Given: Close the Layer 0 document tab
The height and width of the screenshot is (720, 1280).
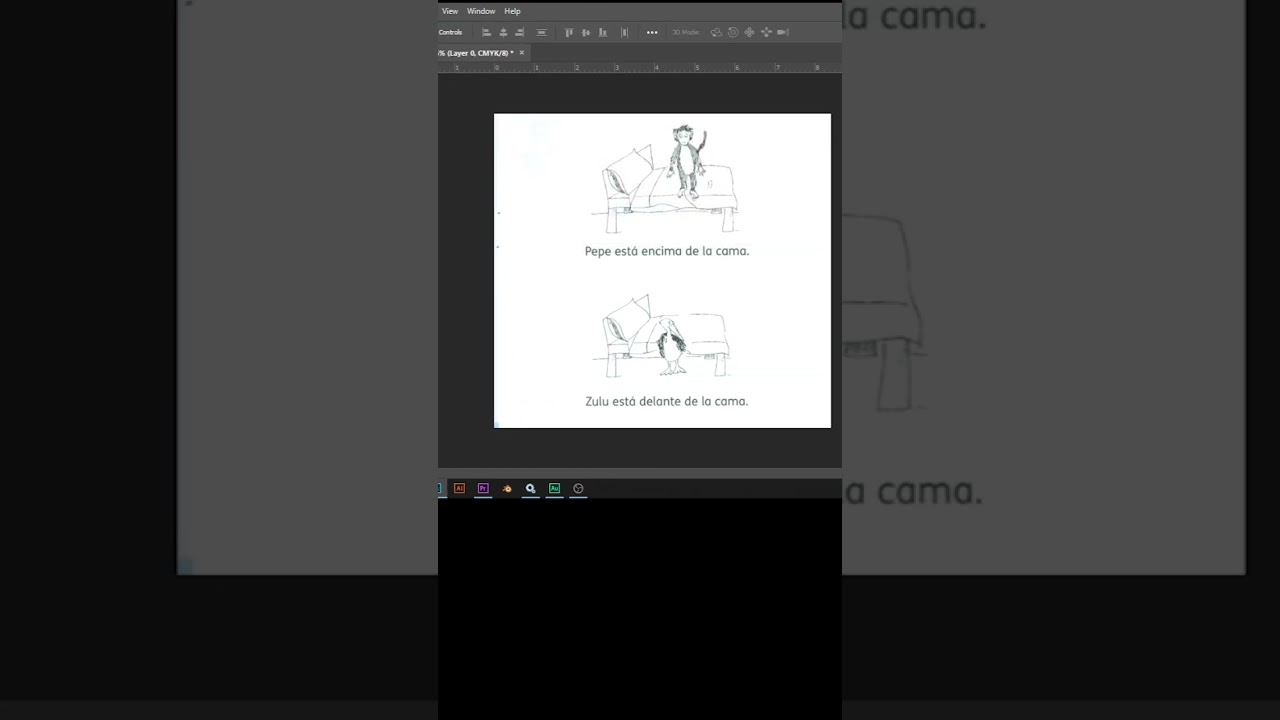Looking at the screenshot, I should [x=521, y=53].
